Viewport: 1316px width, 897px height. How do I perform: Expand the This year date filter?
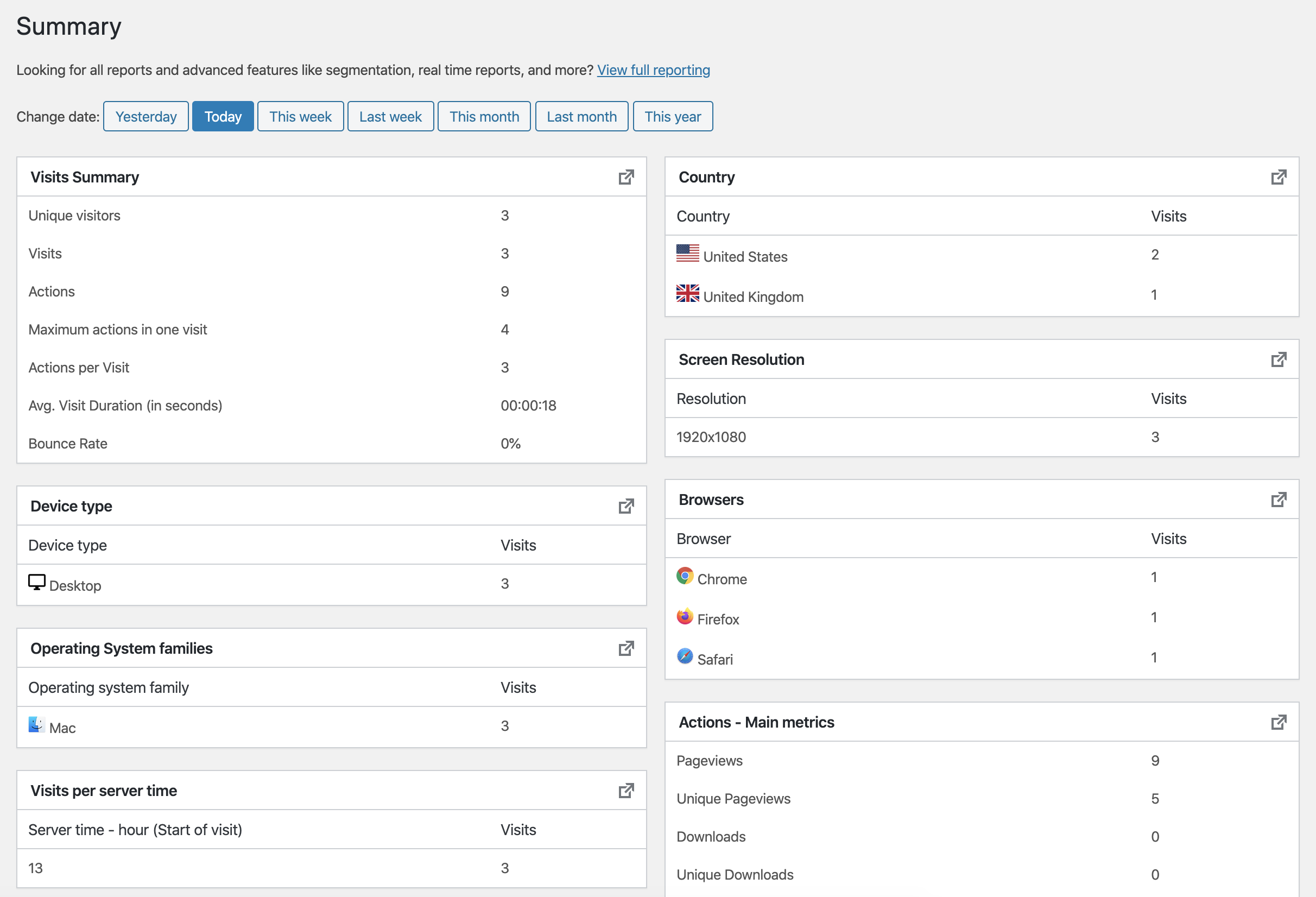673,117
